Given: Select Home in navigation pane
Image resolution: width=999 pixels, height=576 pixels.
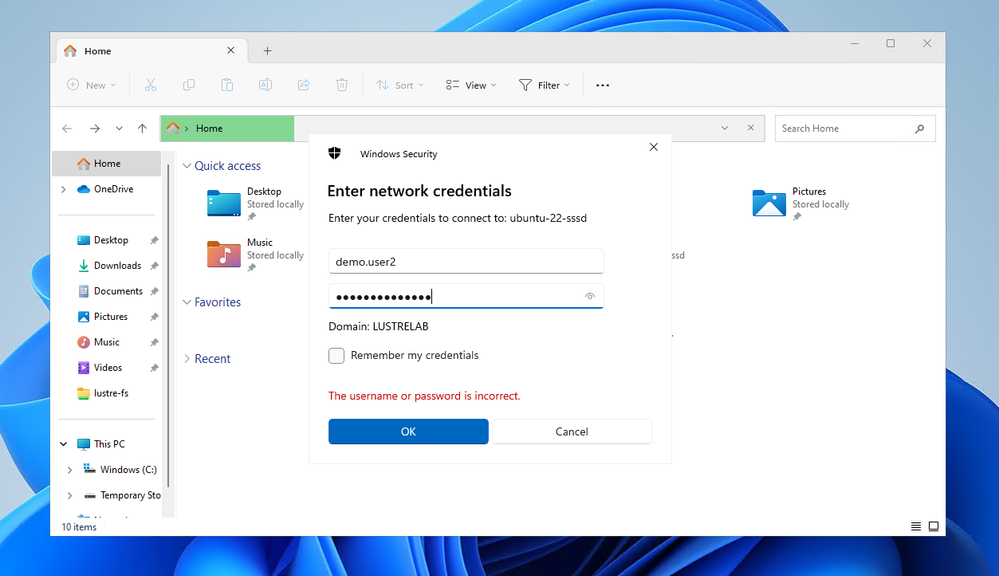Looking at the screenshot, I should pos(106,164).
